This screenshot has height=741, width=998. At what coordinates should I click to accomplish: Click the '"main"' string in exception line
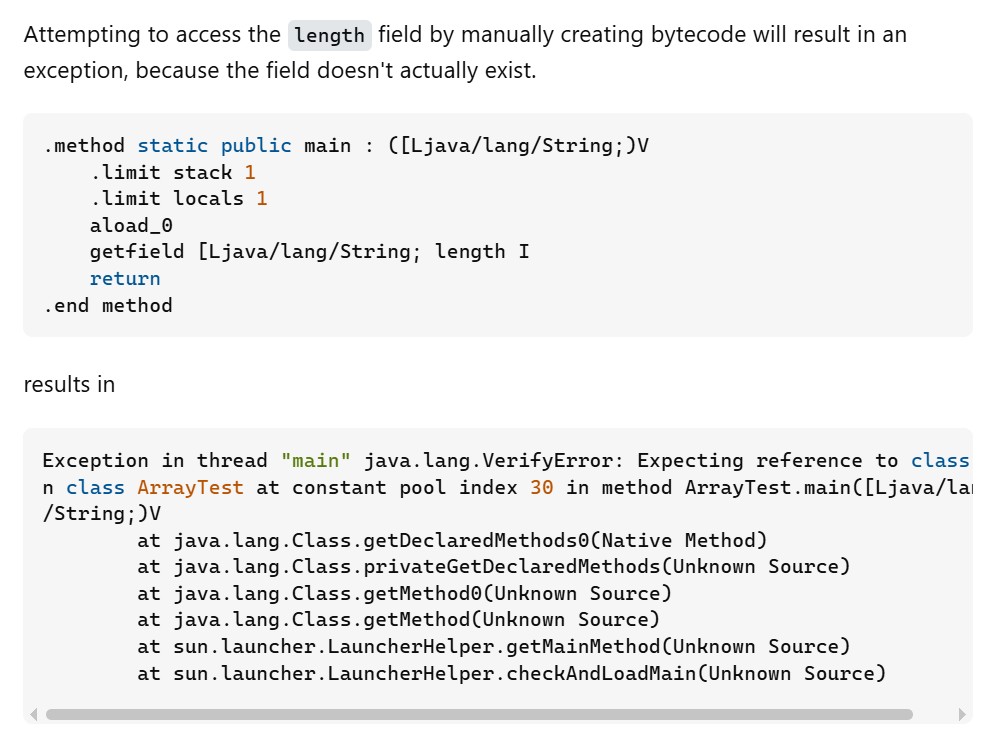pos(316,461)
